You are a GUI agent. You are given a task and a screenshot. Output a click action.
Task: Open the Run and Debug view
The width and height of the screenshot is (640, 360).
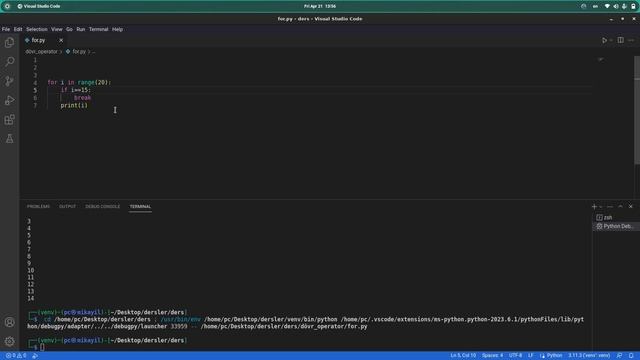tap(9, 100)
